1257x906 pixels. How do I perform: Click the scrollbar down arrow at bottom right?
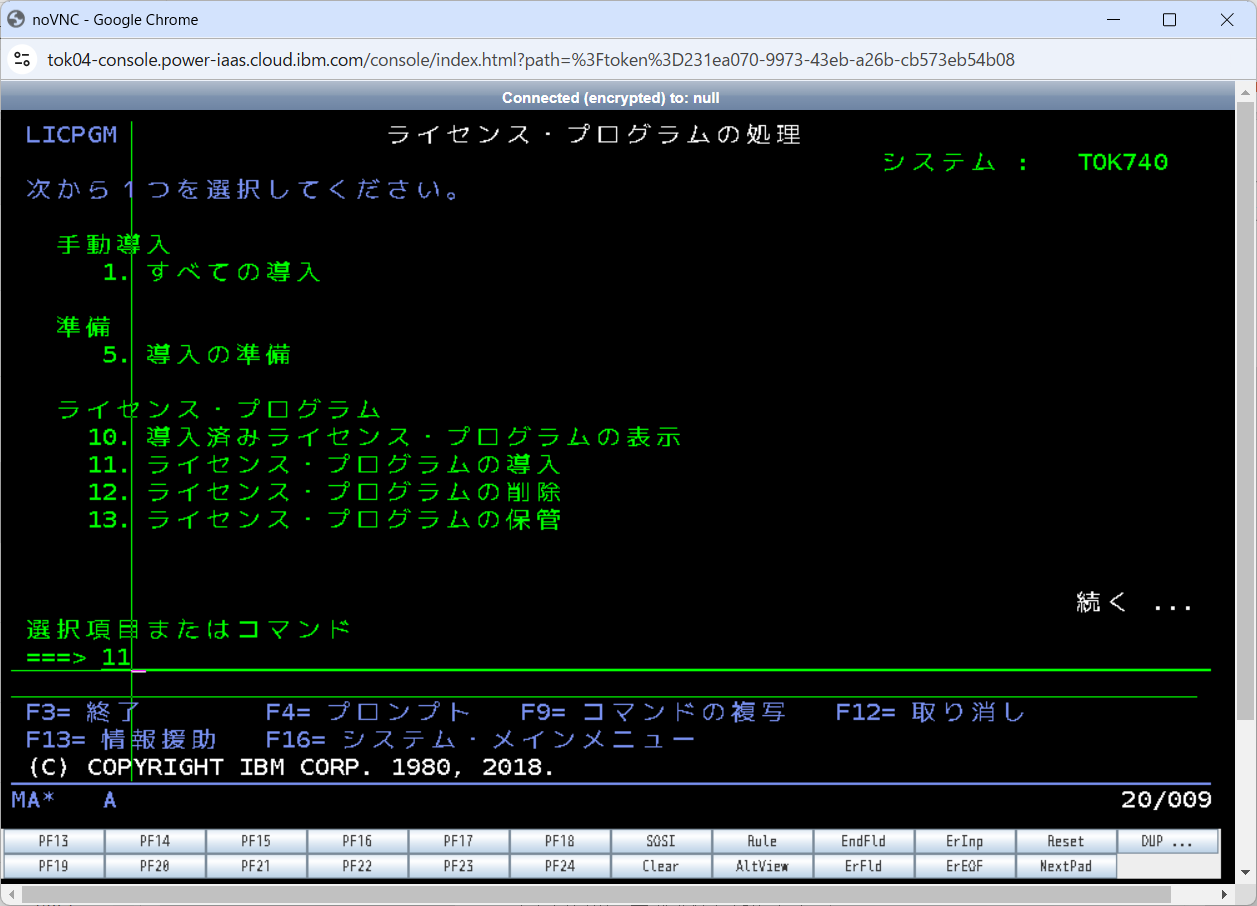[x=1246, y=875]
